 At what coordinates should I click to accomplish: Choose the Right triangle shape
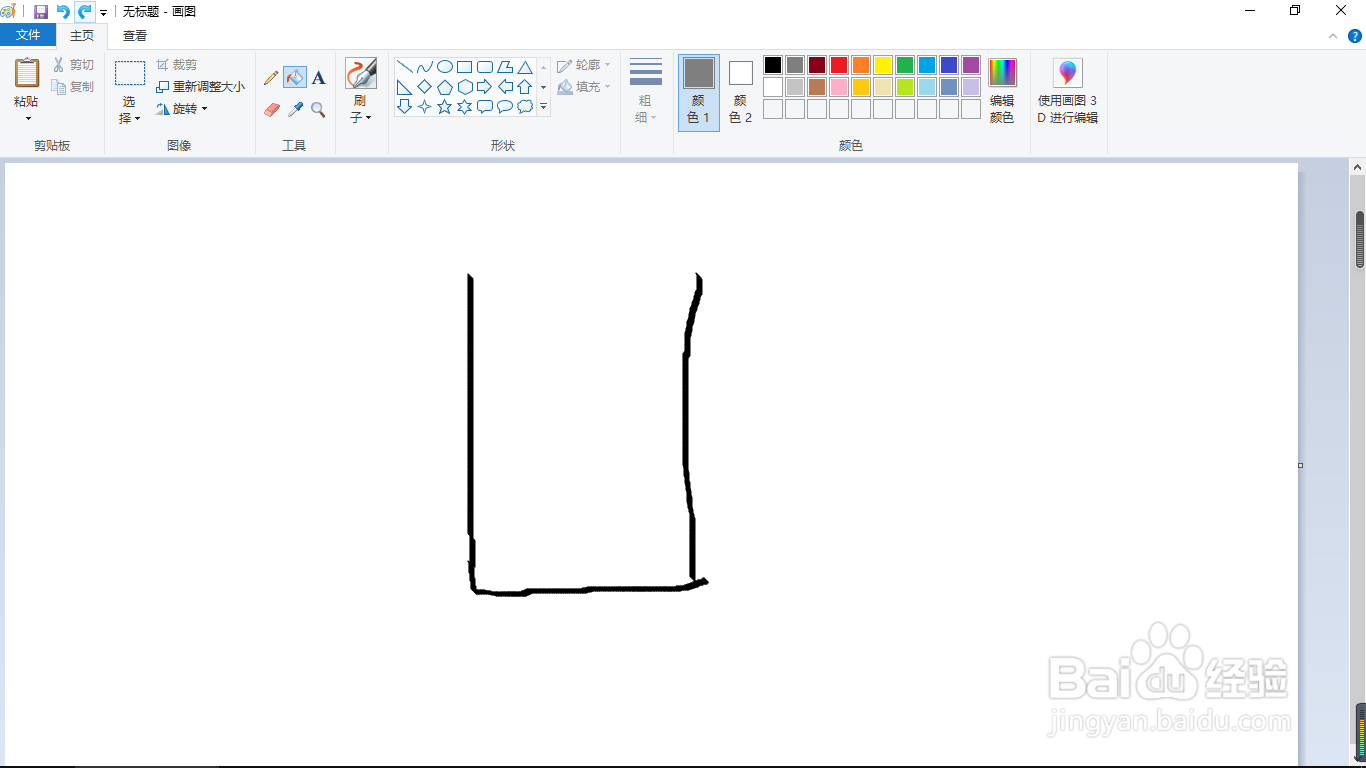click(x=405, y=87)
